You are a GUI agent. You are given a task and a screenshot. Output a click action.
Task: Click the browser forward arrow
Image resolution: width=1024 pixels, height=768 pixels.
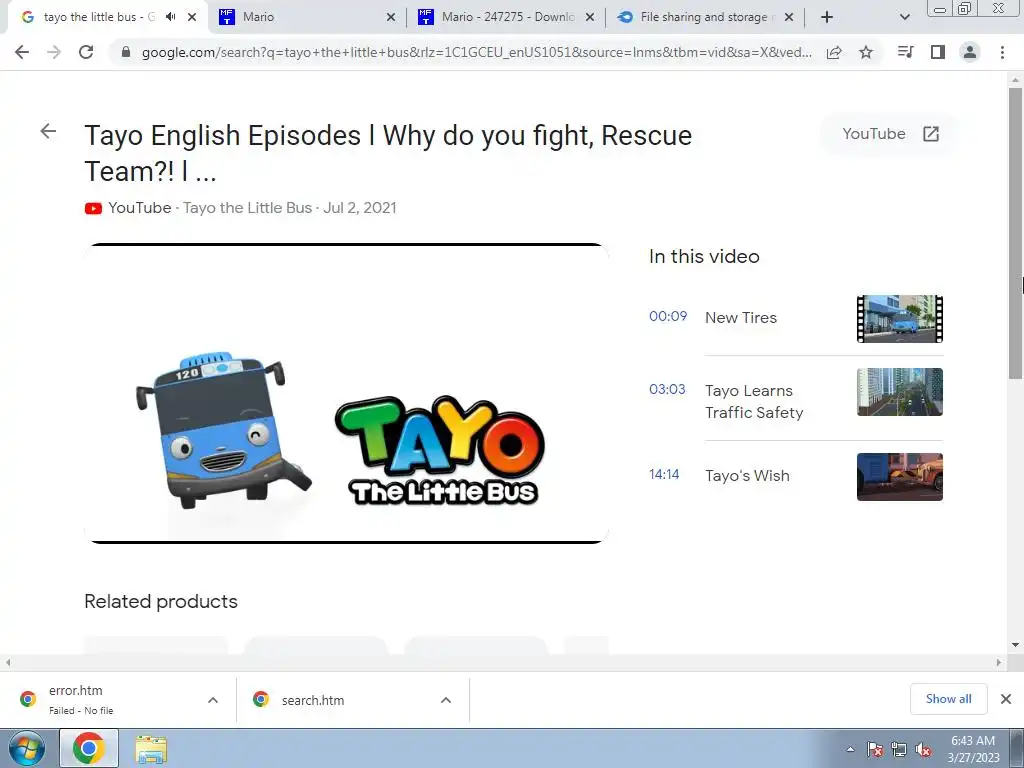[x=54, y=52]
